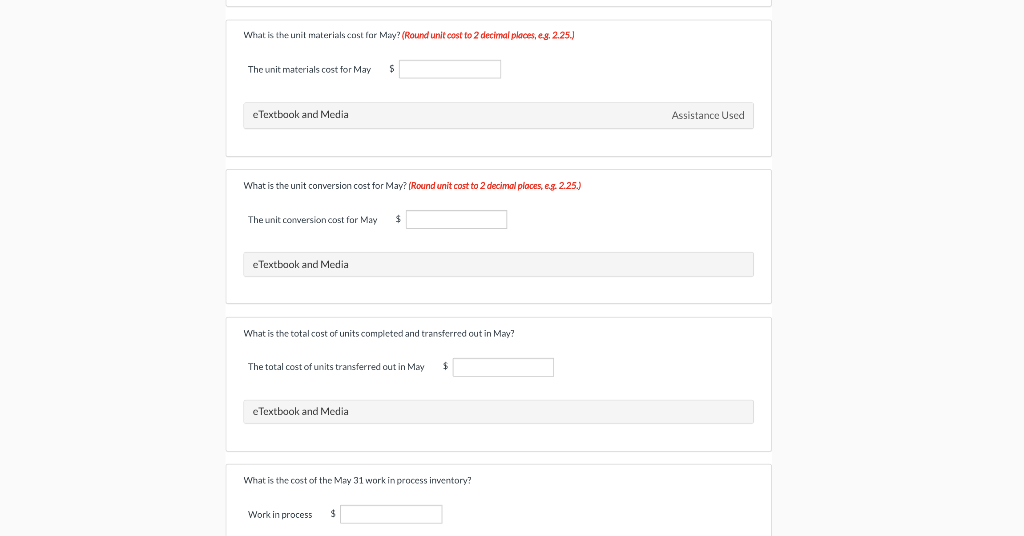Click the unit conversion cost input field
The image size is (1024, 536).
tap(456, 219)
